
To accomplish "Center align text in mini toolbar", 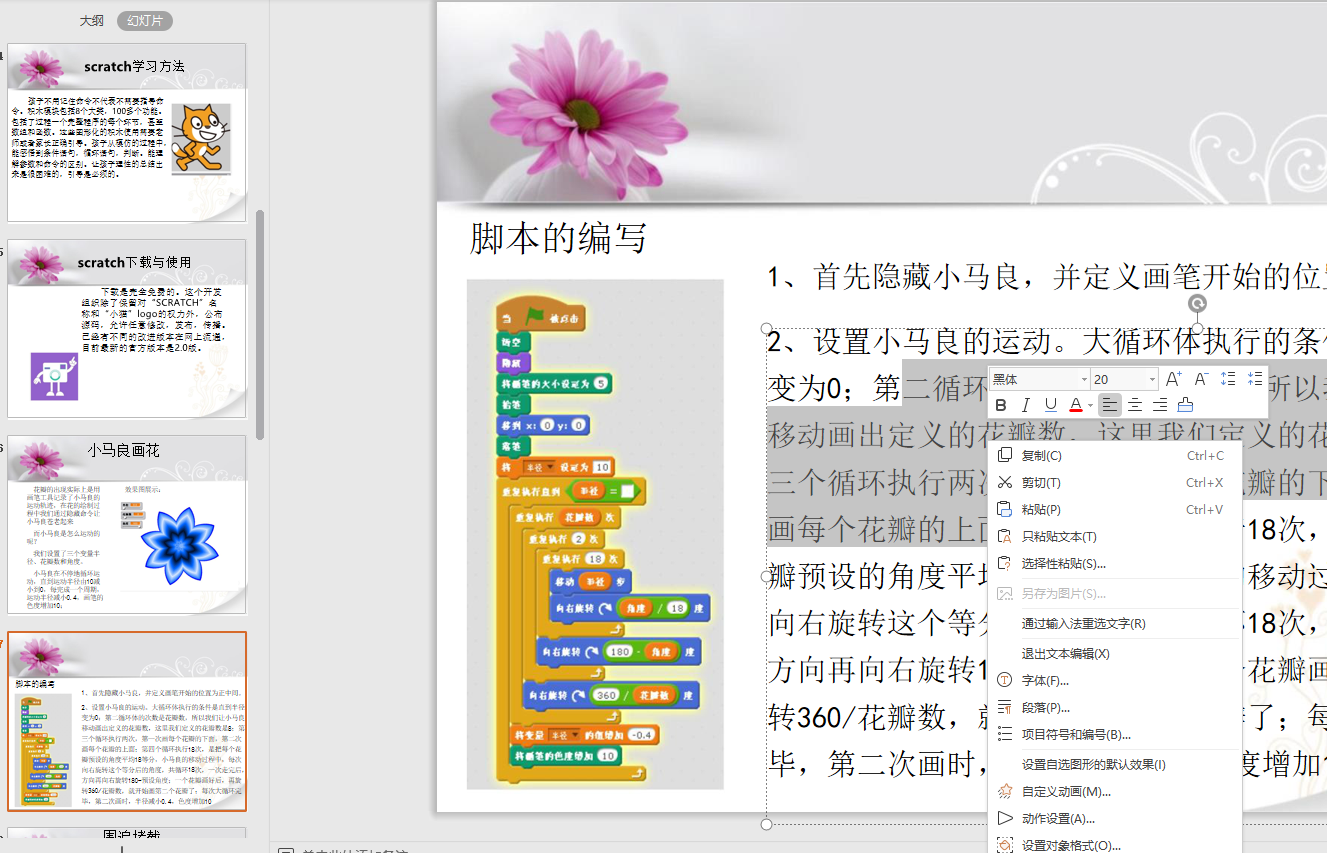I will [1134, 405].
